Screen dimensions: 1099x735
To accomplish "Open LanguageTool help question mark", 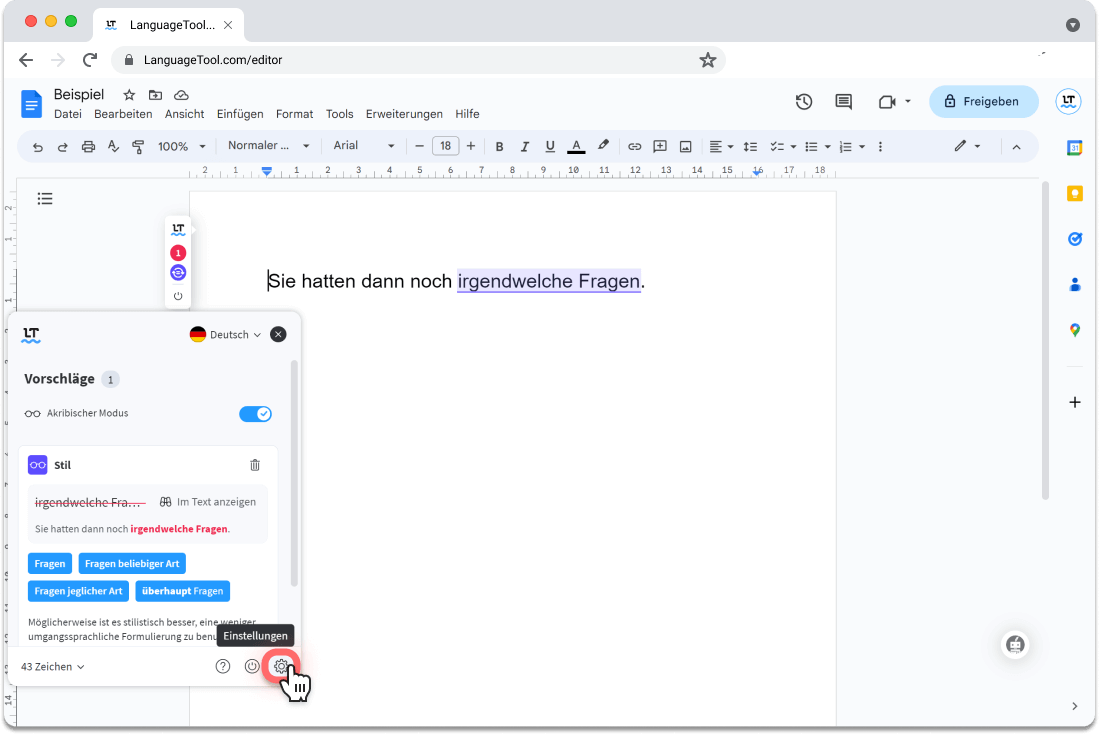I will pyautogui.click(x=223, y=666).
